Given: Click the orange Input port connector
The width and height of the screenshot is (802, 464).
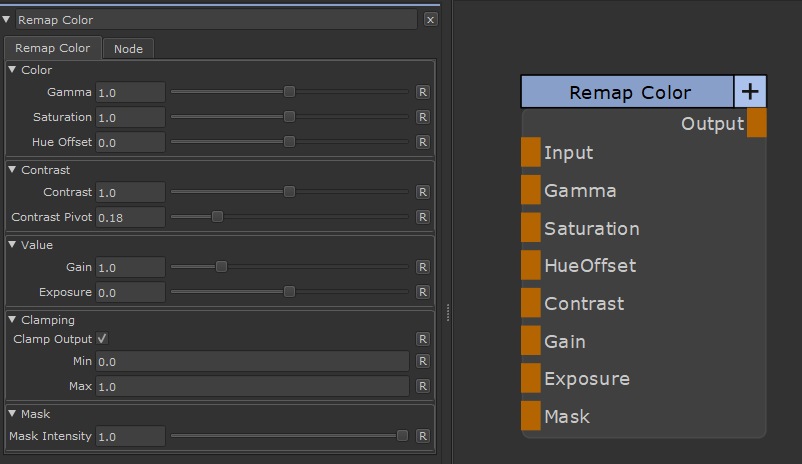Looking at the screenshot, I should click(531, 153).
